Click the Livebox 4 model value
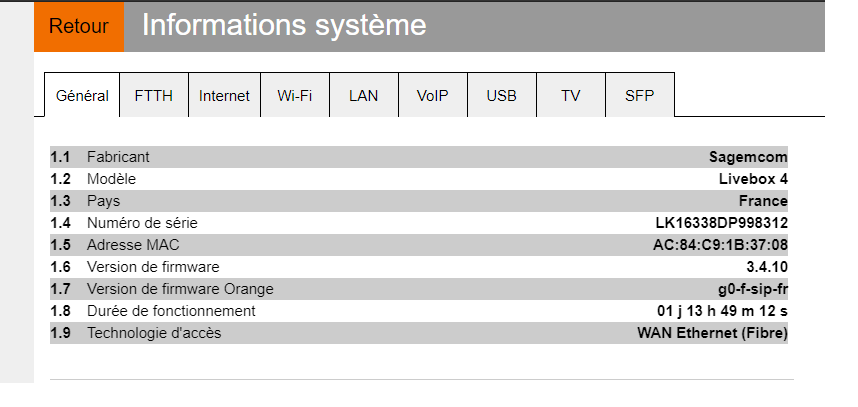This screenshot has height=407, width=858. point(753,179)
